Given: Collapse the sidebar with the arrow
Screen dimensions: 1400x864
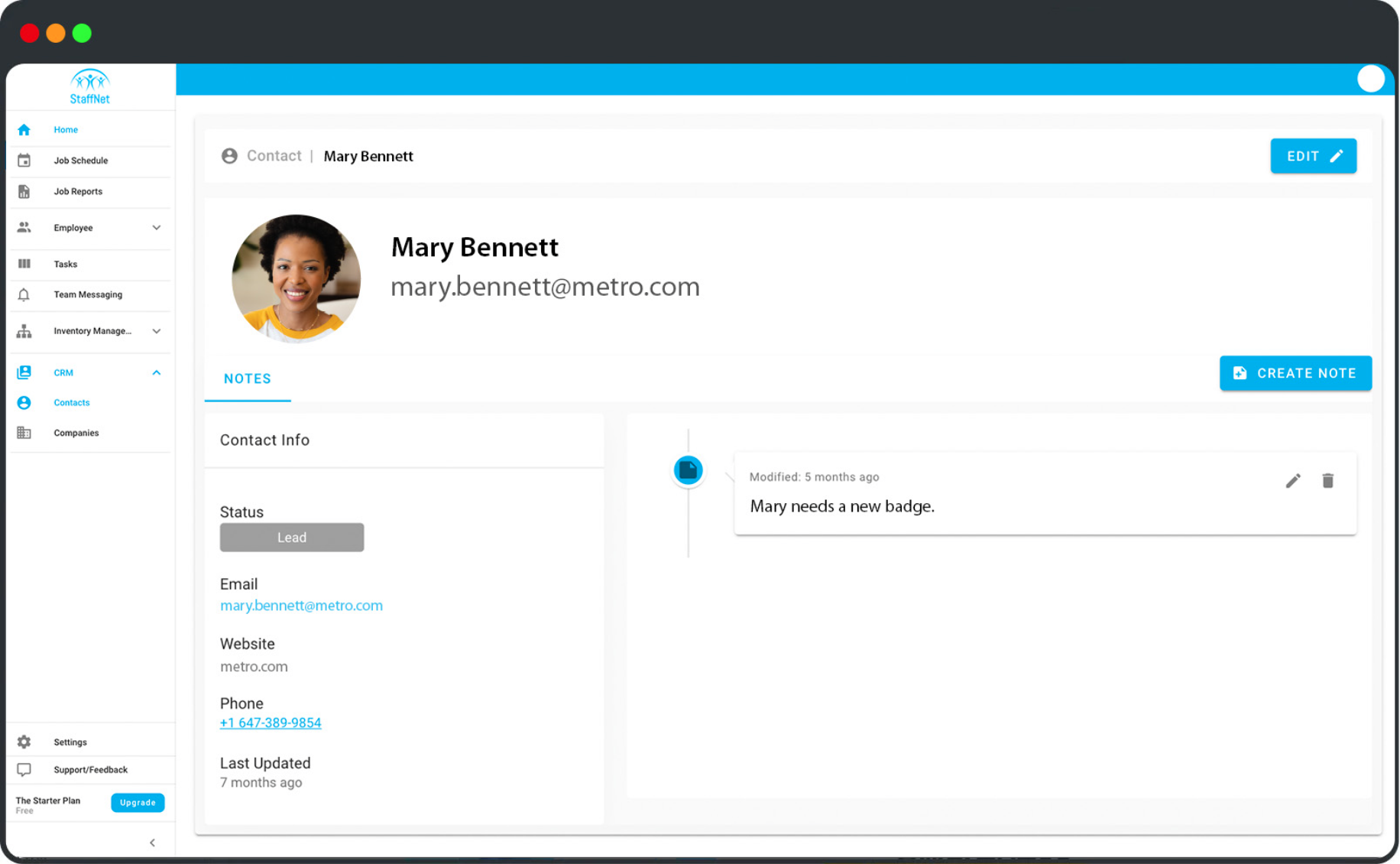Looking at the screenshot, I should 152,842.
